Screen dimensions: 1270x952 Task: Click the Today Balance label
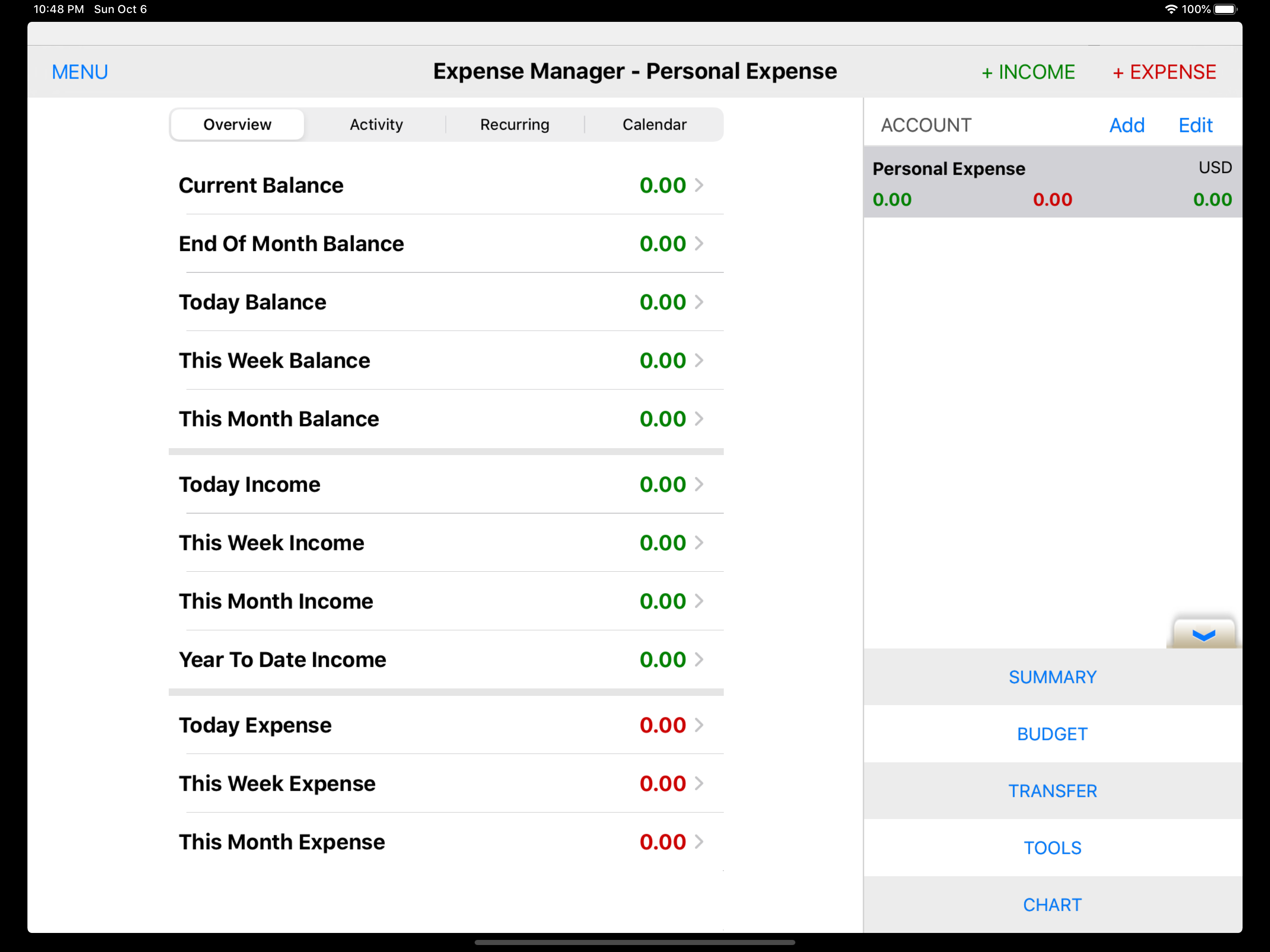click(252, 302)
